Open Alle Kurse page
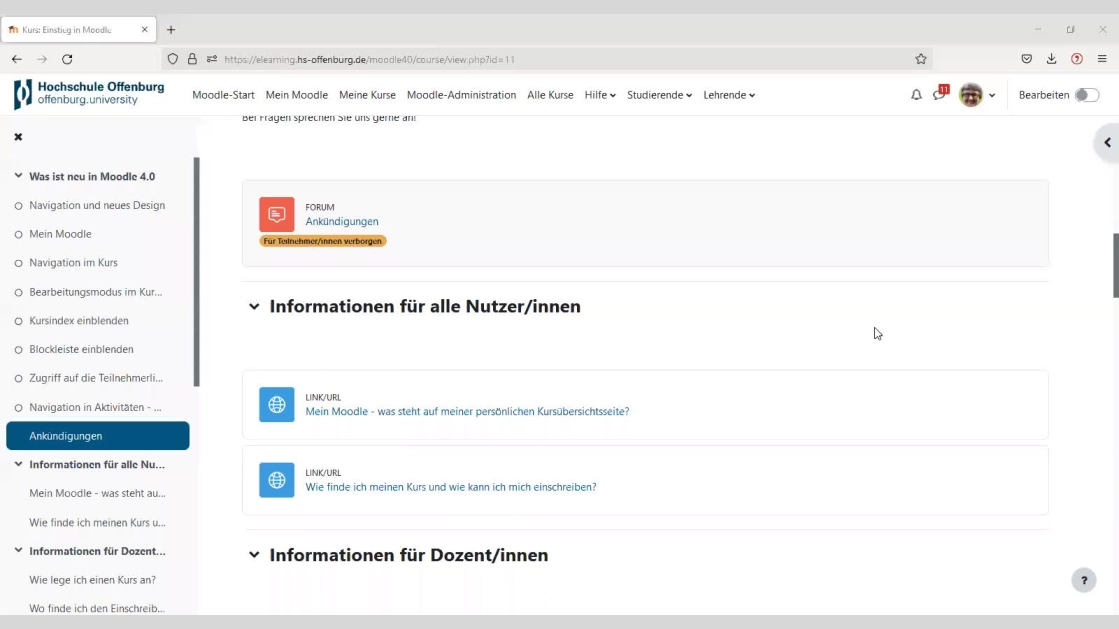This screenshot has width=1119, height=629. pyautogui.click(x=550, y=95)
